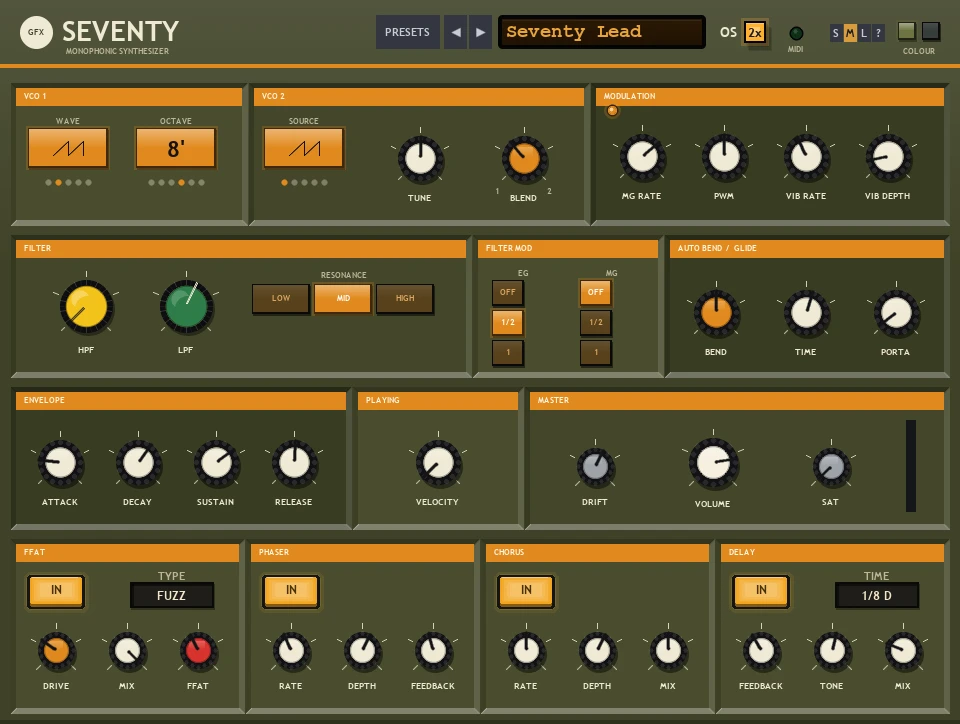Click the red FFAT knob
The image size is (960, 724).
pyautogui.click(x=198, y=651)
